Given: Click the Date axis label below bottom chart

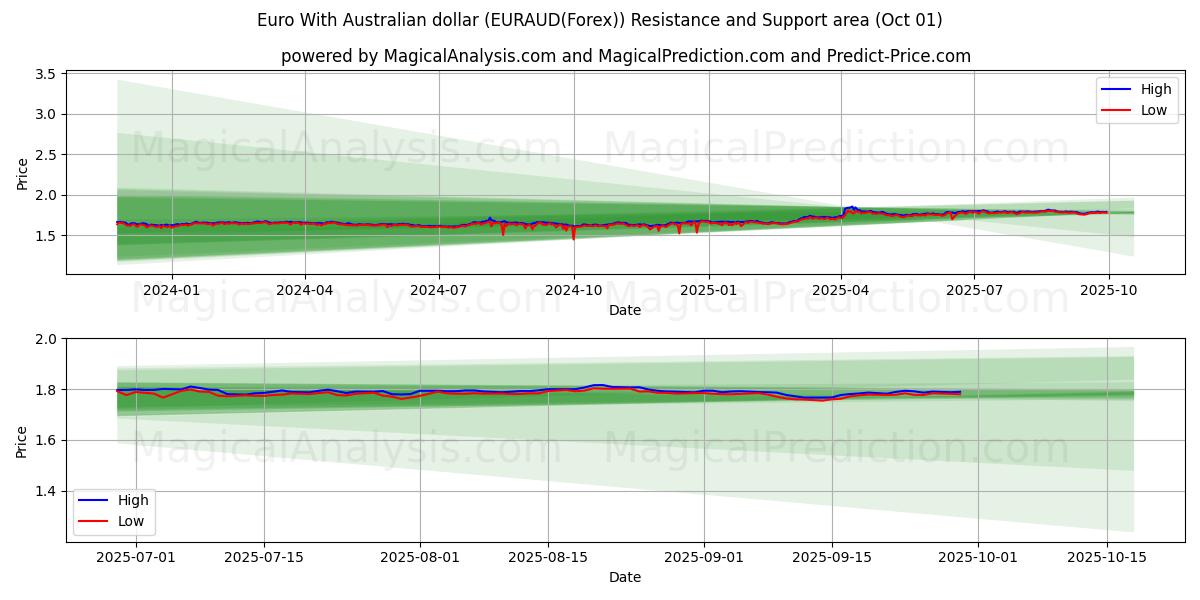Looking at the screenshot, I should coord(625,577).
